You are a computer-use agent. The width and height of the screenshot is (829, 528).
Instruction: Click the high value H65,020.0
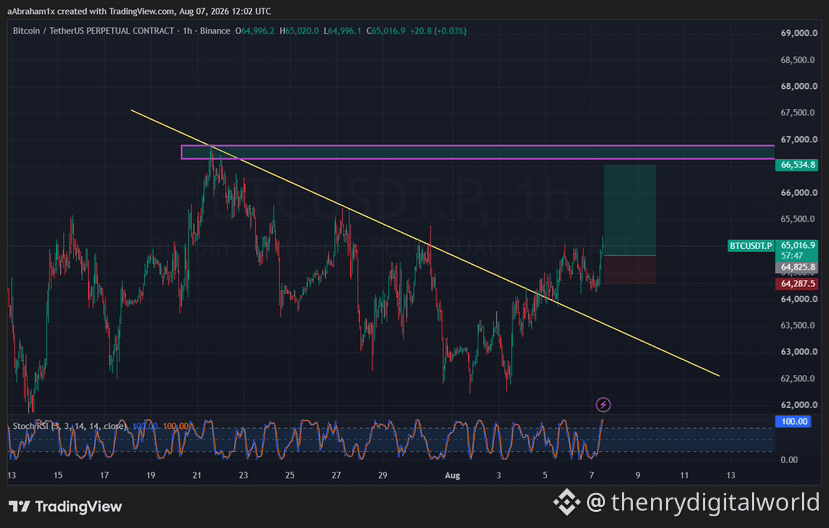pyautogui.click(x=299, y=31)
